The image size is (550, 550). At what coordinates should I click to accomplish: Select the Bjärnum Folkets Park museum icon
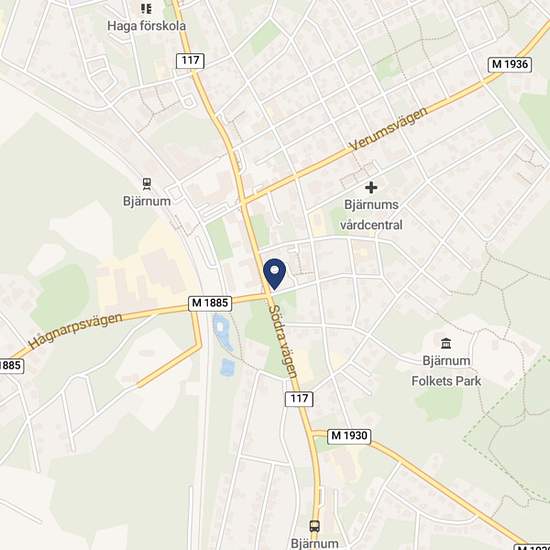pyautogui.click(x=446, y=343)
